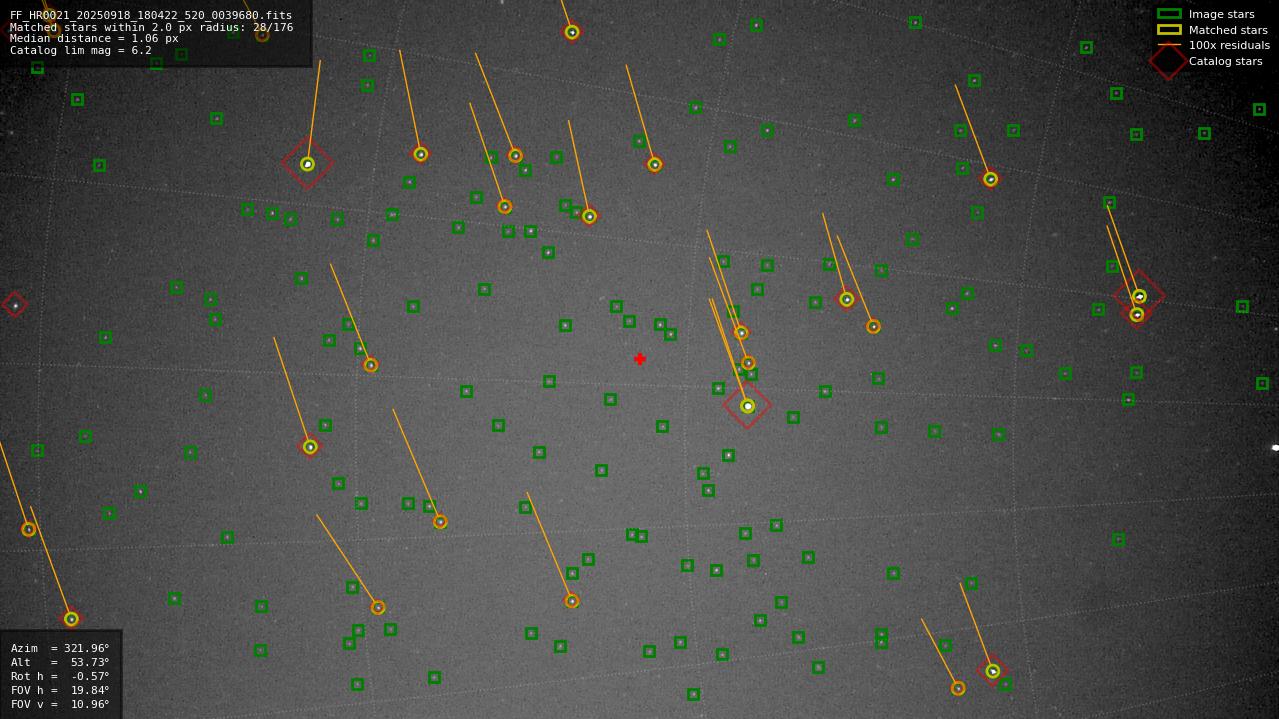Click the 'FOV v = 10.96°' readout

pyautogui.click(x=60, y=704)
